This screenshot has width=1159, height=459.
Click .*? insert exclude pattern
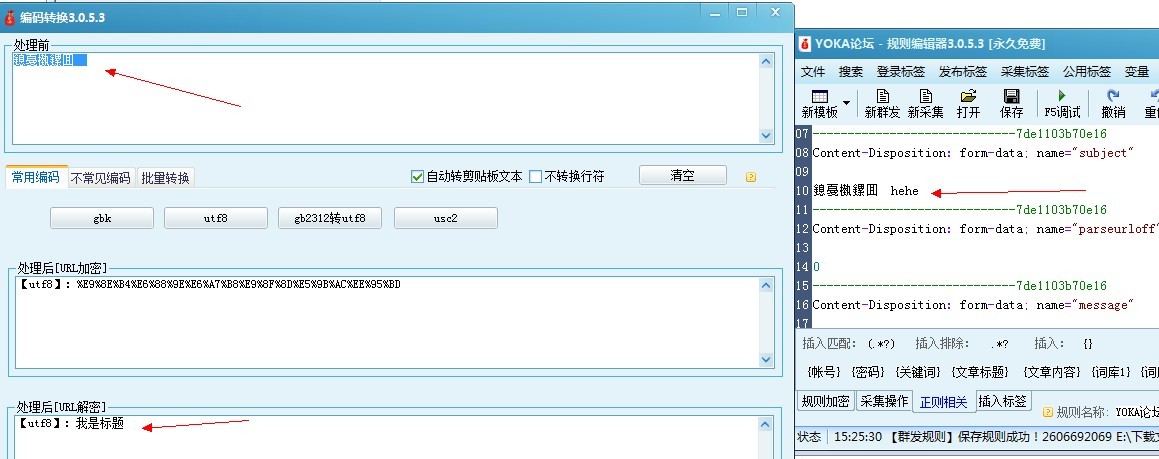pyautogui.click(x=999, y=344)
